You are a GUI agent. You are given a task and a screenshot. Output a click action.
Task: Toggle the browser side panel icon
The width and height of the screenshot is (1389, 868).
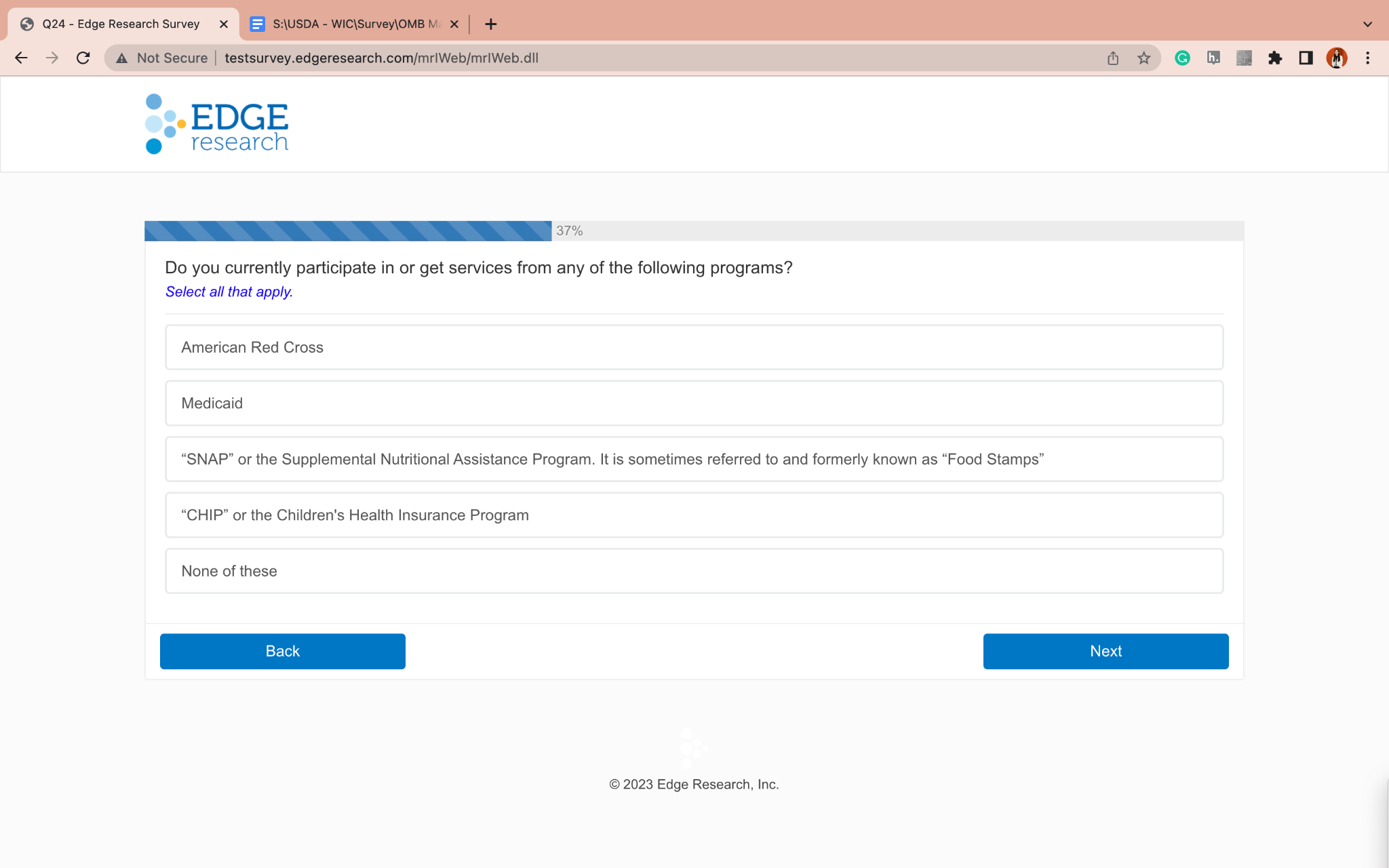pyautogui.click(x=1306, y=58)
